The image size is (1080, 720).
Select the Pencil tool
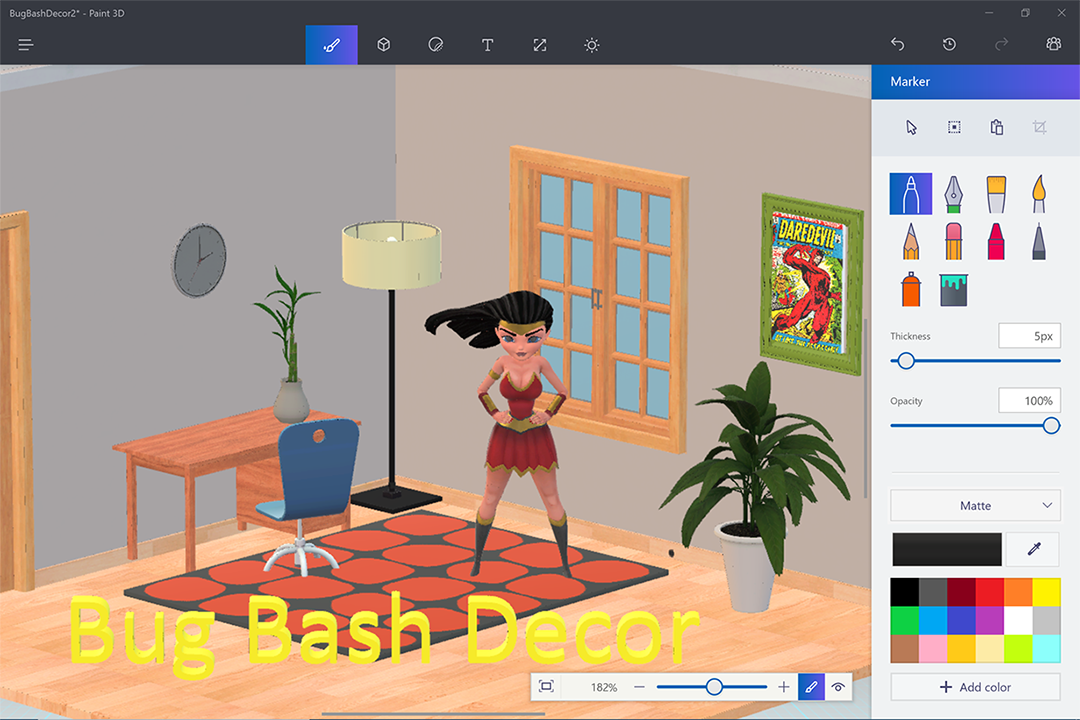pyautogui.click(x=911, y=241)
